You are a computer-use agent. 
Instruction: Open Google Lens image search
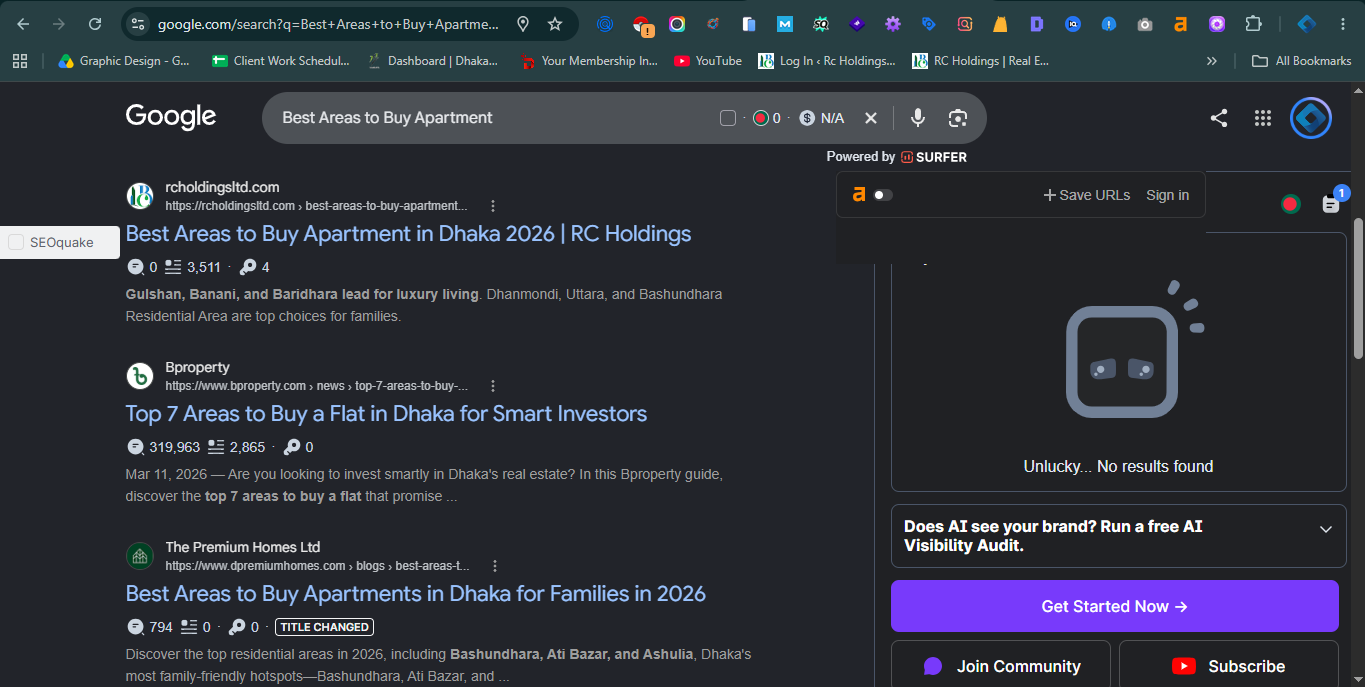pos(958,118)
